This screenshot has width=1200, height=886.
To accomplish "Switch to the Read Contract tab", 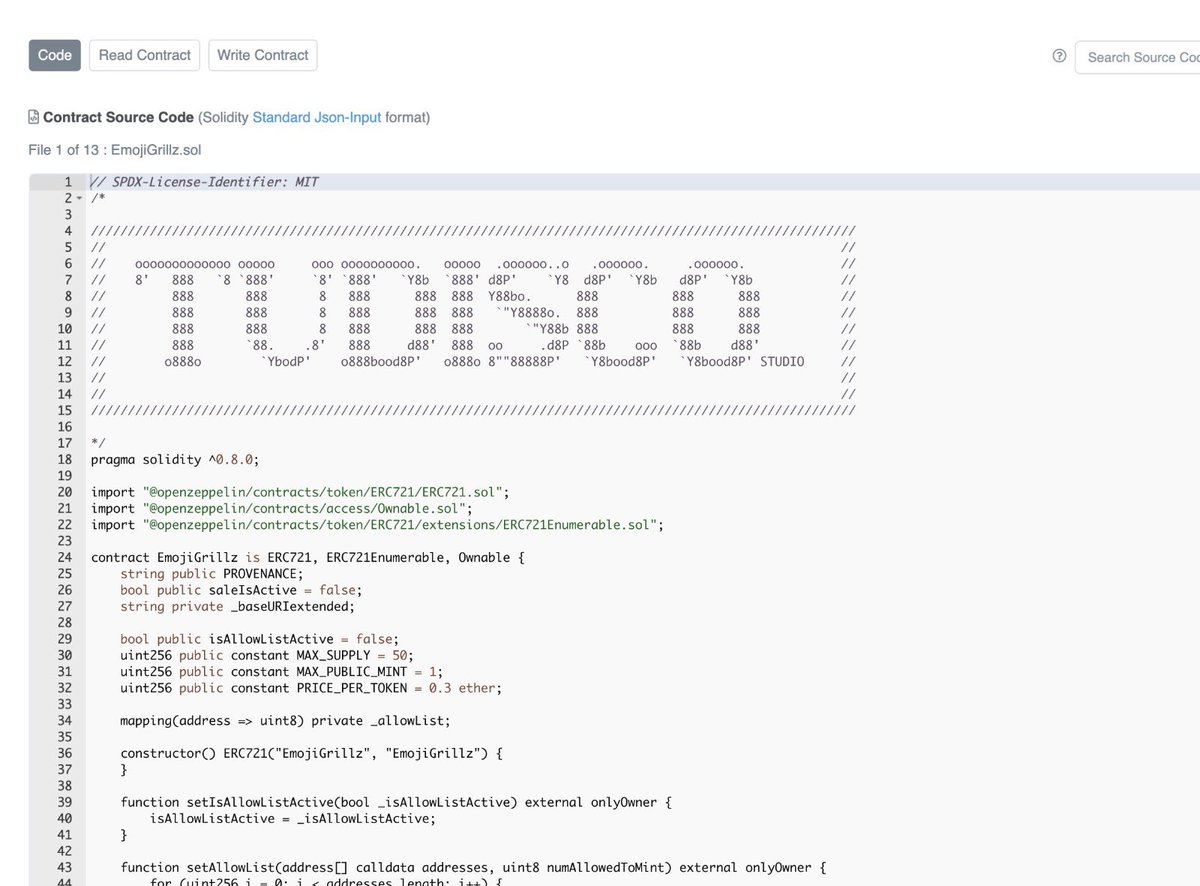I will coord(144,55).
